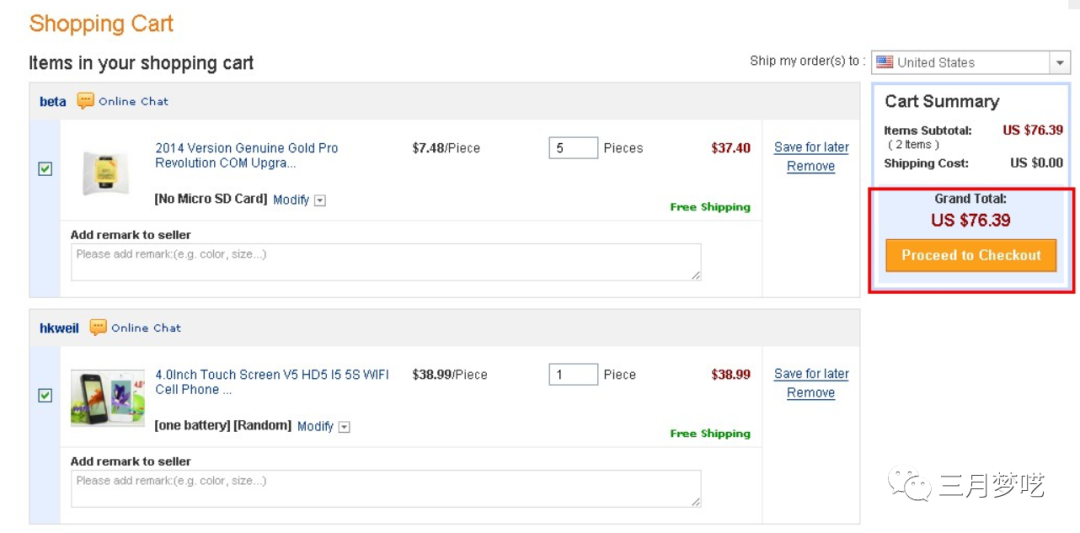Click the US flag in ship-to selector
Image resolution: width=1080 pixels, height=533 pixels.
(x=884, y=62)
